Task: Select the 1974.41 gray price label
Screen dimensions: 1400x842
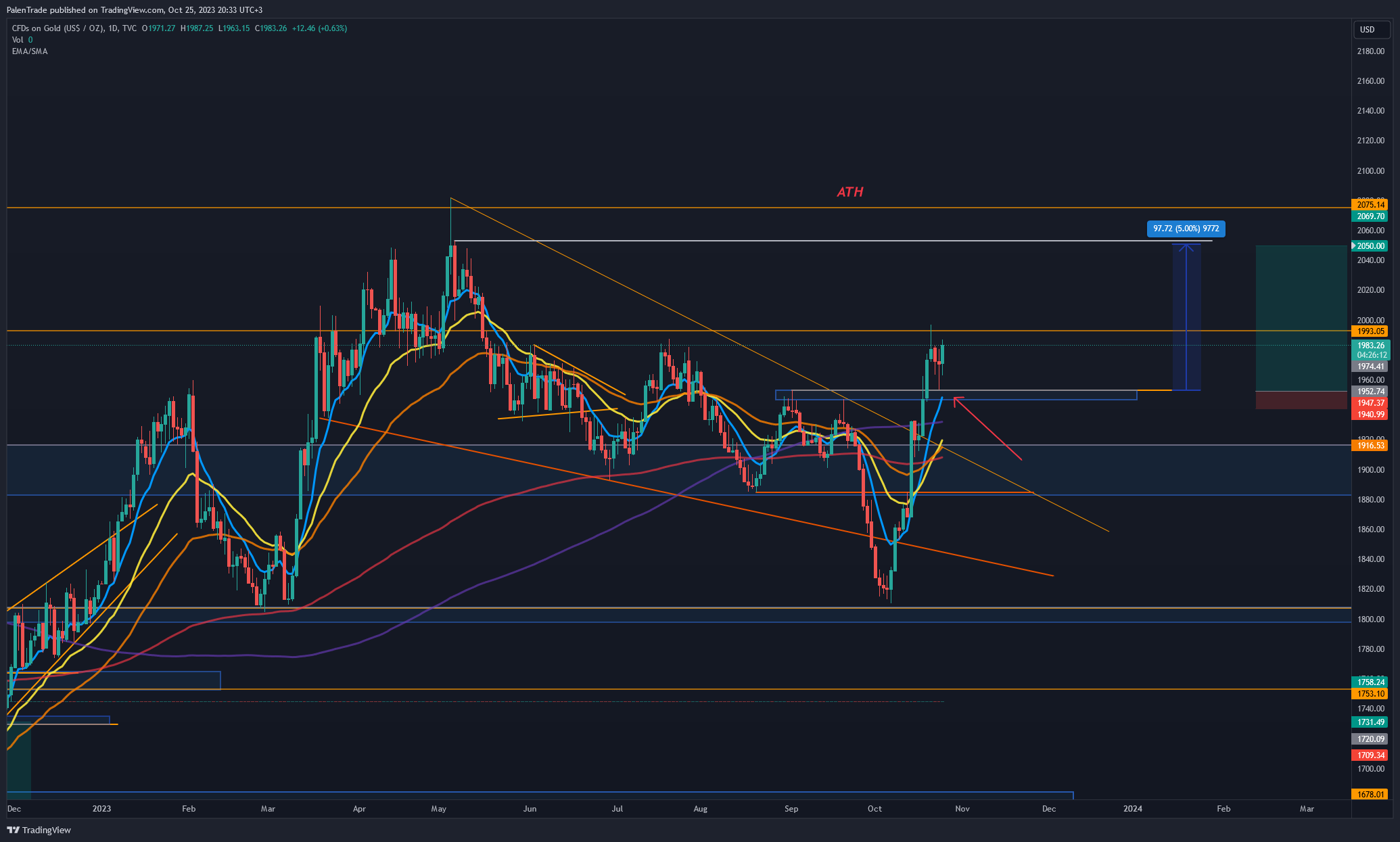Action: click(x=1370, y=367)
